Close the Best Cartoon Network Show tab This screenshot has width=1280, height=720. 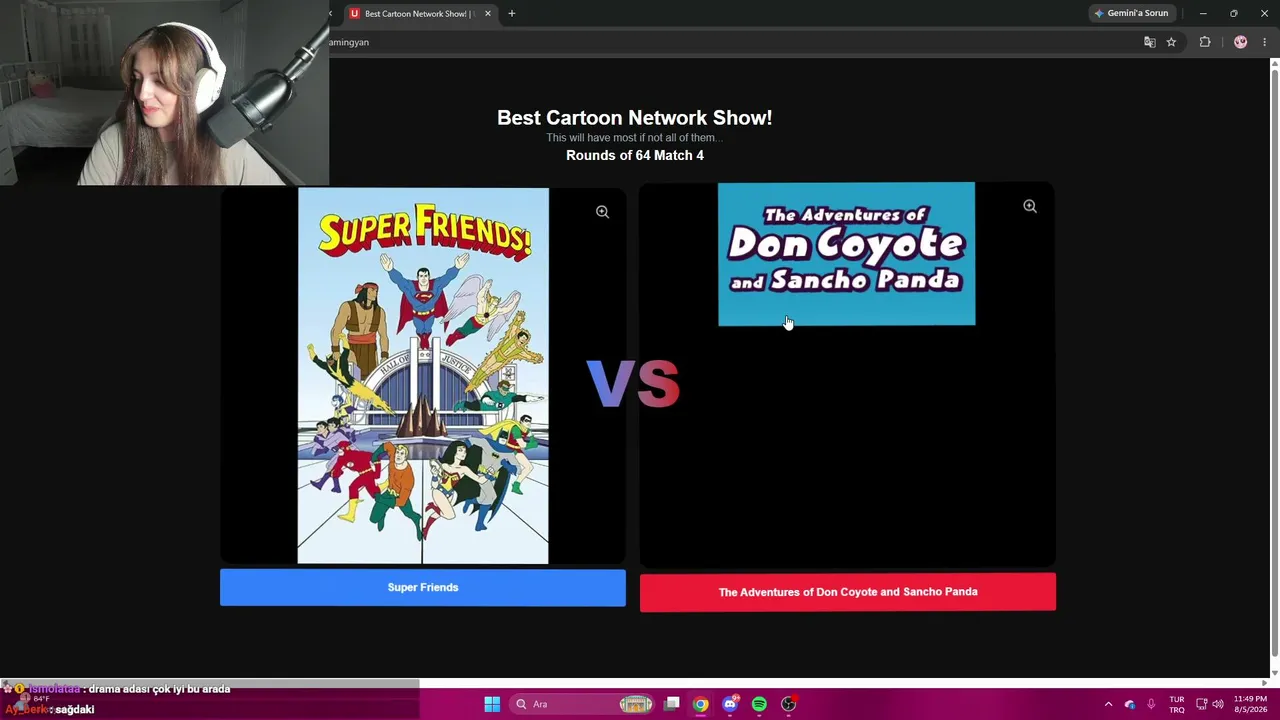488,14
